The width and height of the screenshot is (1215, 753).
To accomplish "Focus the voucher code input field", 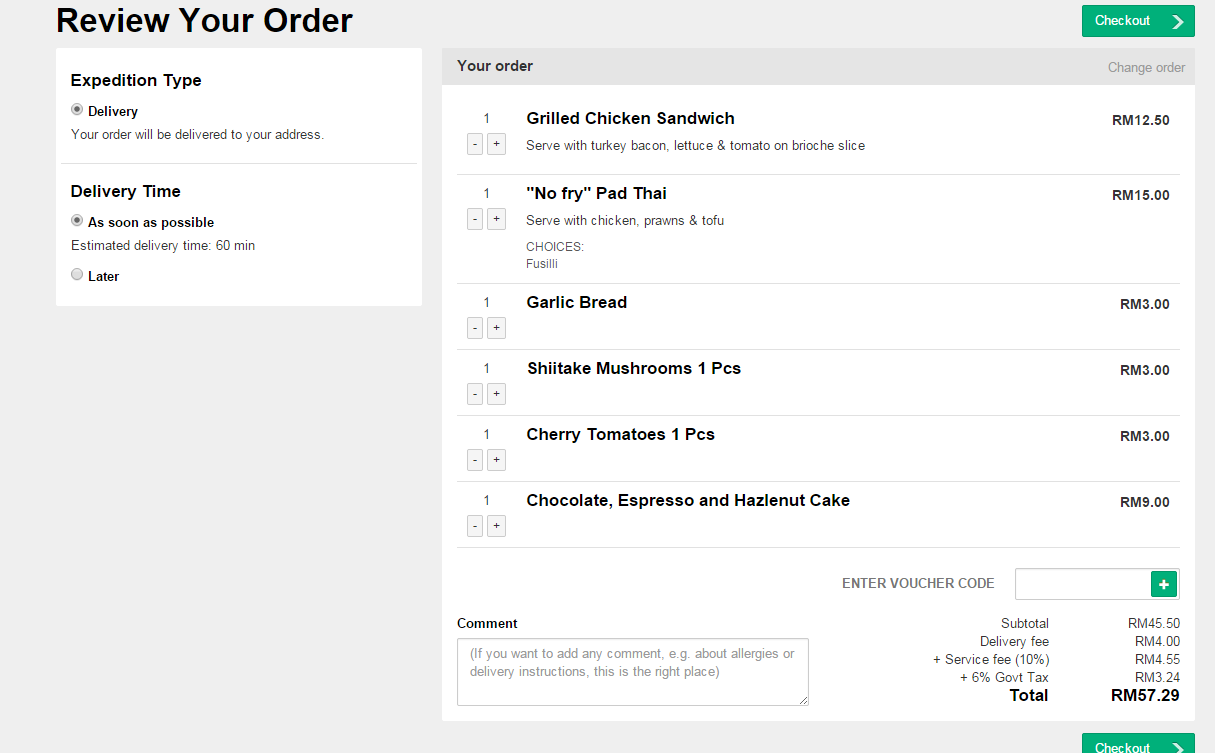I will 1083,584.
